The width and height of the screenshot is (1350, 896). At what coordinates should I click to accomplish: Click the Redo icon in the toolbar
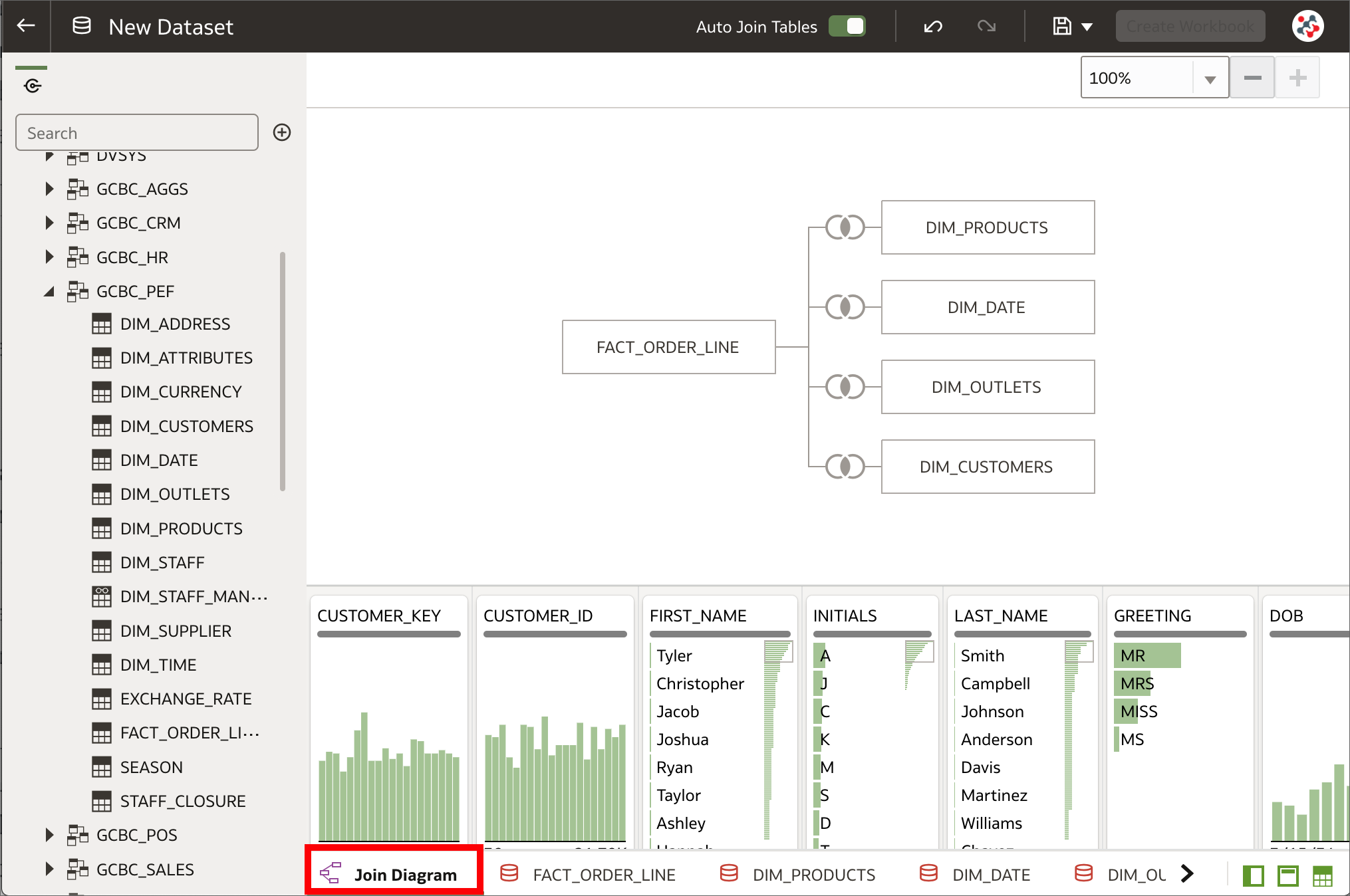986,27
